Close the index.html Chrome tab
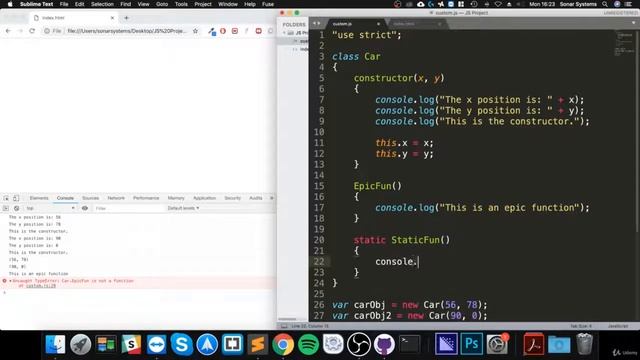 112,18
